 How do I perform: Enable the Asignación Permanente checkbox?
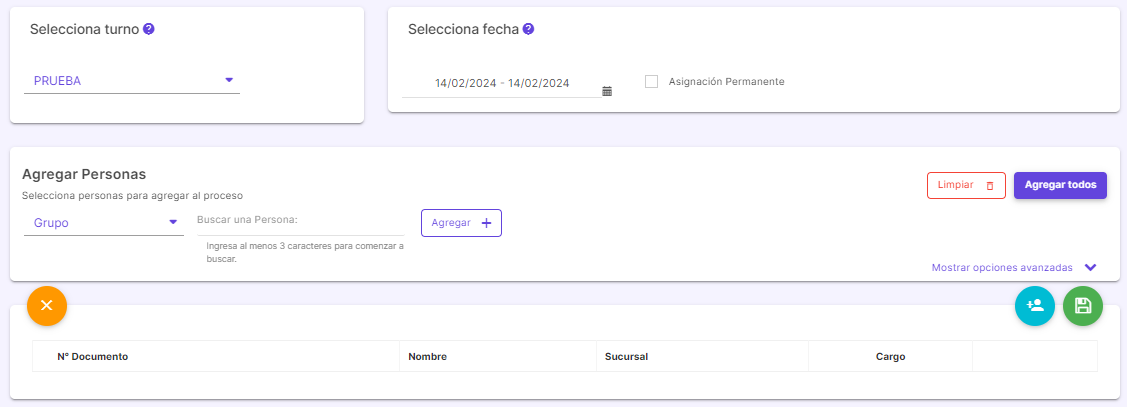pos(652,81)
